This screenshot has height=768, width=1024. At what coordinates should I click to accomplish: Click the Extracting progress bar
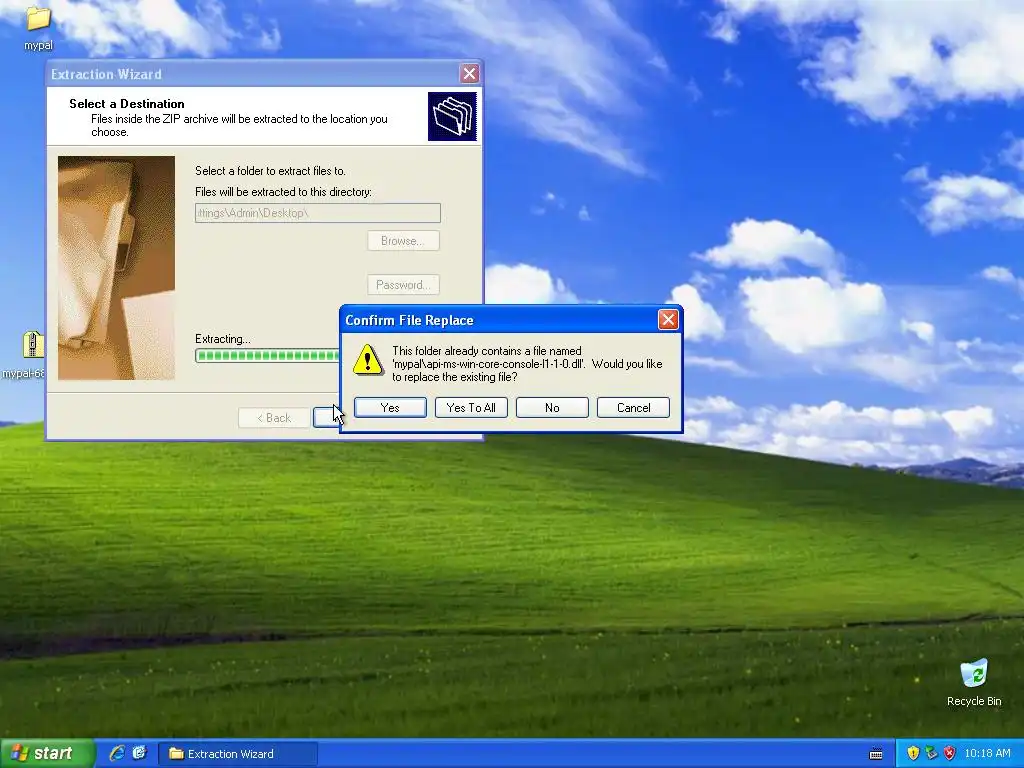click(267, 355)
